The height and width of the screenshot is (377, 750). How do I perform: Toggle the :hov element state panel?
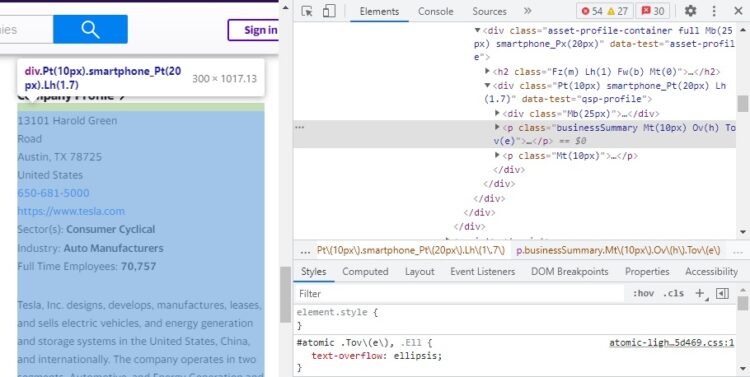643,293
